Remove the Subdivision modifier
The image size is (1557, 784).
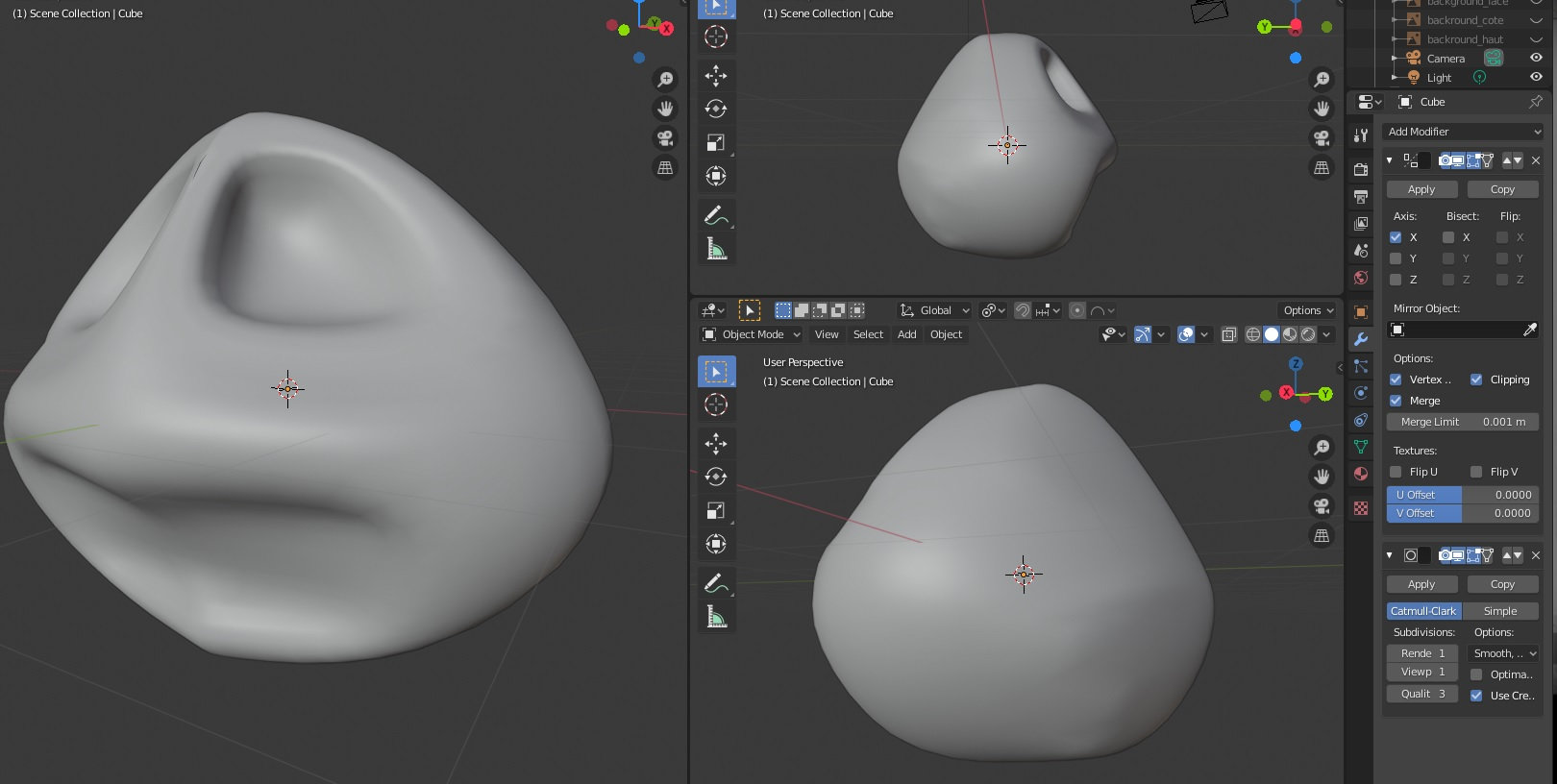(x=1536, y=555)
